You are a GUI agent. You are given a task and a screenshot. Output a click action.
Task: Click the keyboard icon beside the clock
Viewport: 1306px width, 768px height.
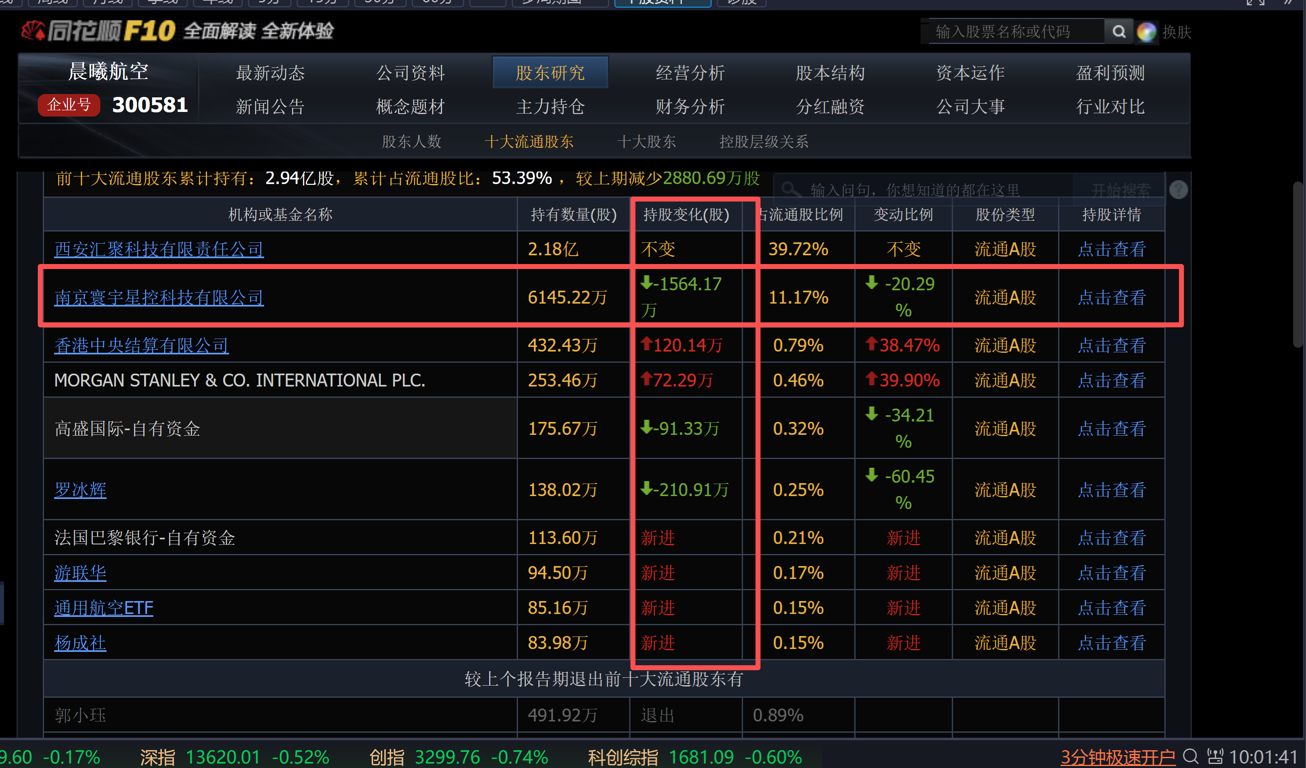(x=1215, y=757)
